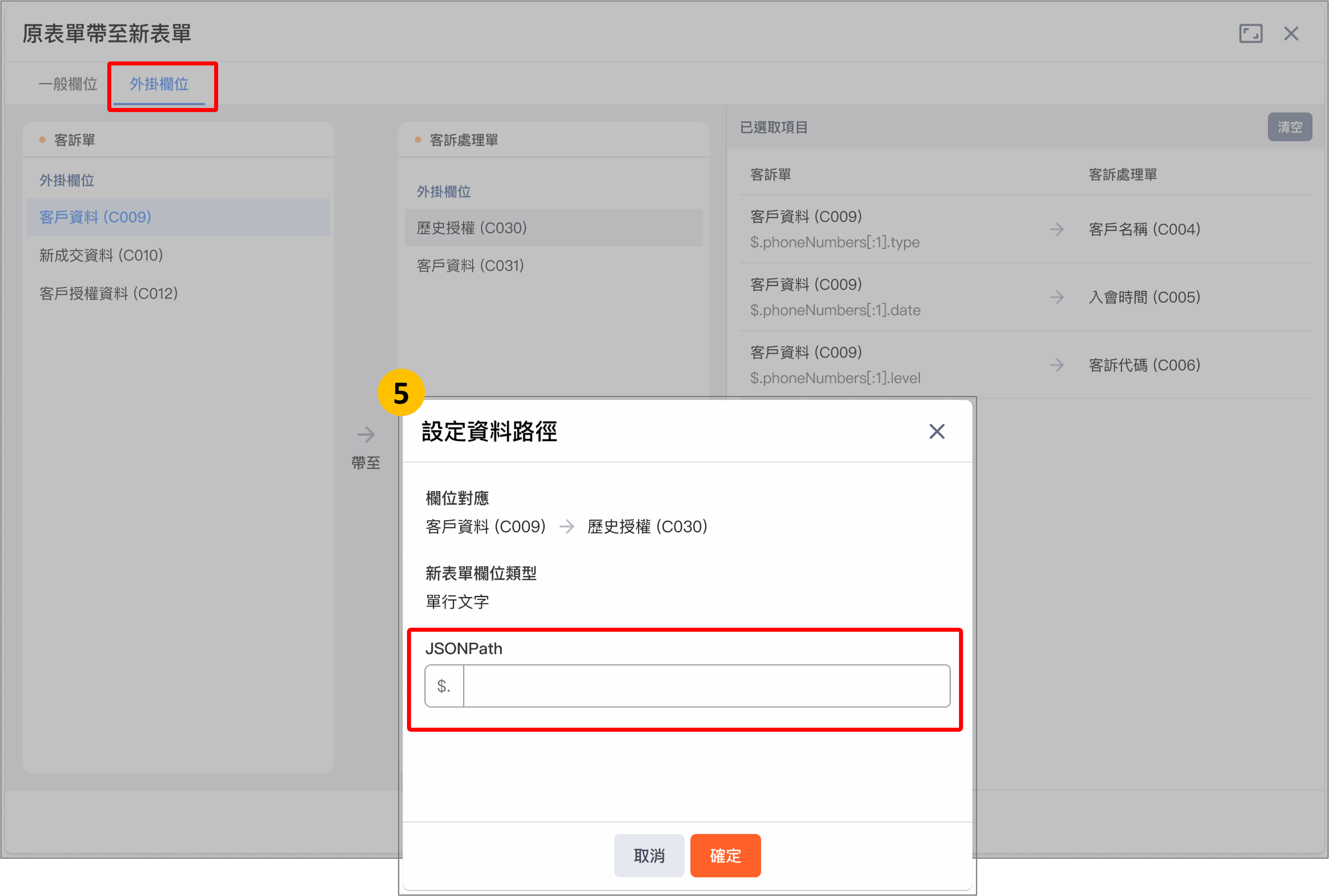Click the 客訴代碼 (C006) mapping row
Screen dimensions: 1329x896
[1144, 365]
